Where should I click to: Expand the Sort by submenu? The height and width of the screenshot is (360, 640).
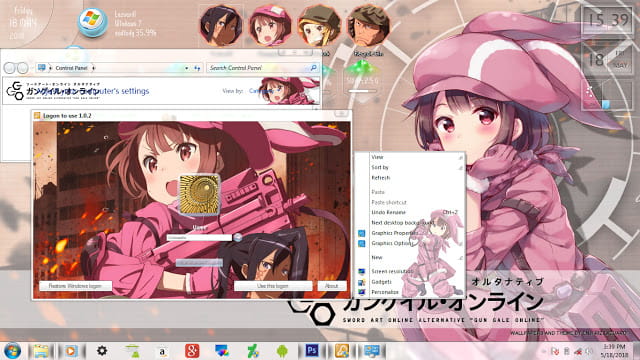460,167
